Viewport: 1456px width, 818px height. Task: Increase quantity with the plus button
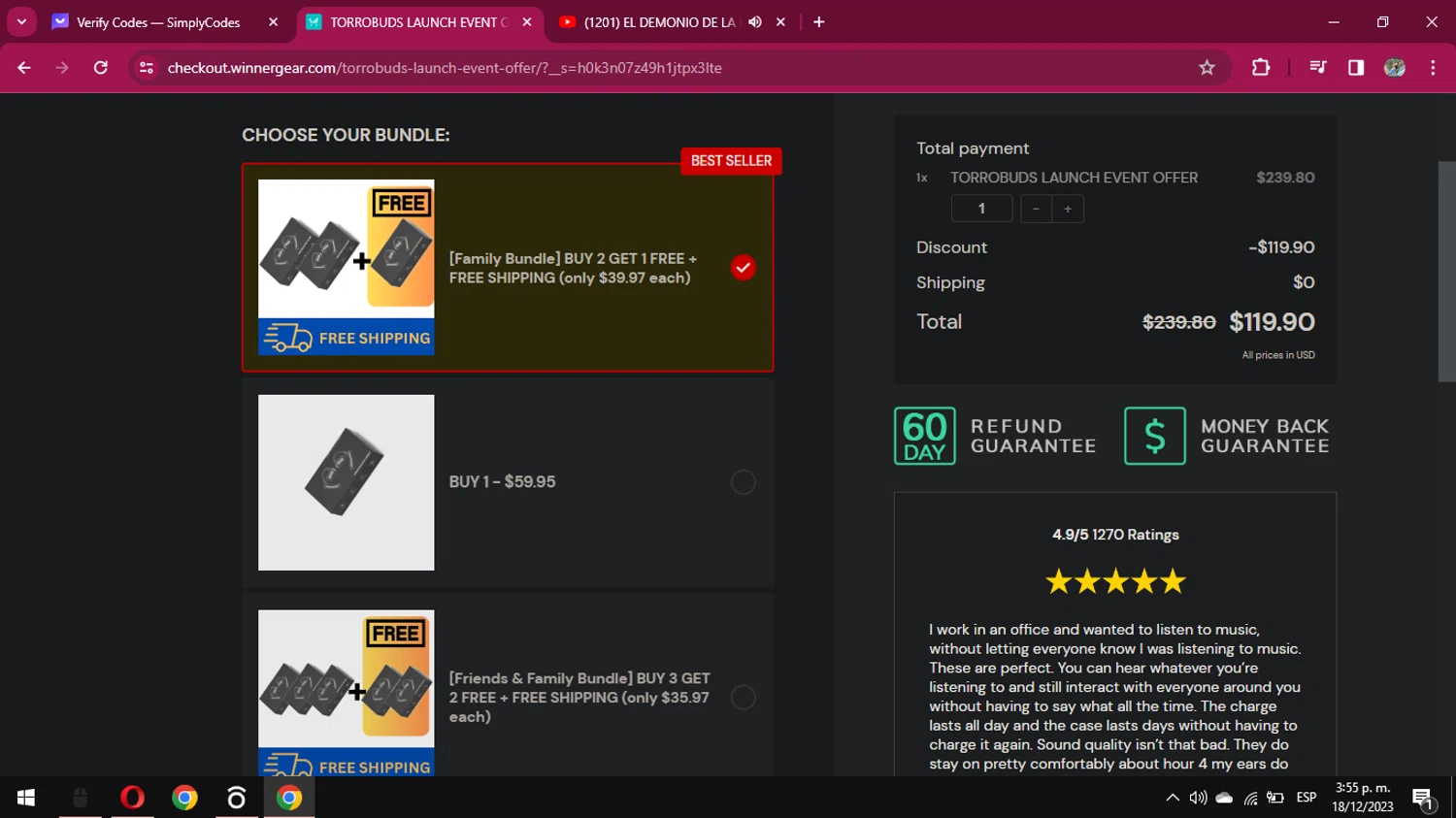point(1068,209)
